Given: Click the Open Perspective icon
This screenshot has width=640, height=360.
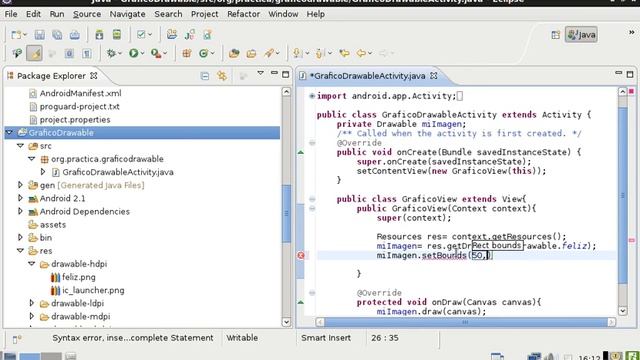Looking at the screenshot, I should coord(556,35).
